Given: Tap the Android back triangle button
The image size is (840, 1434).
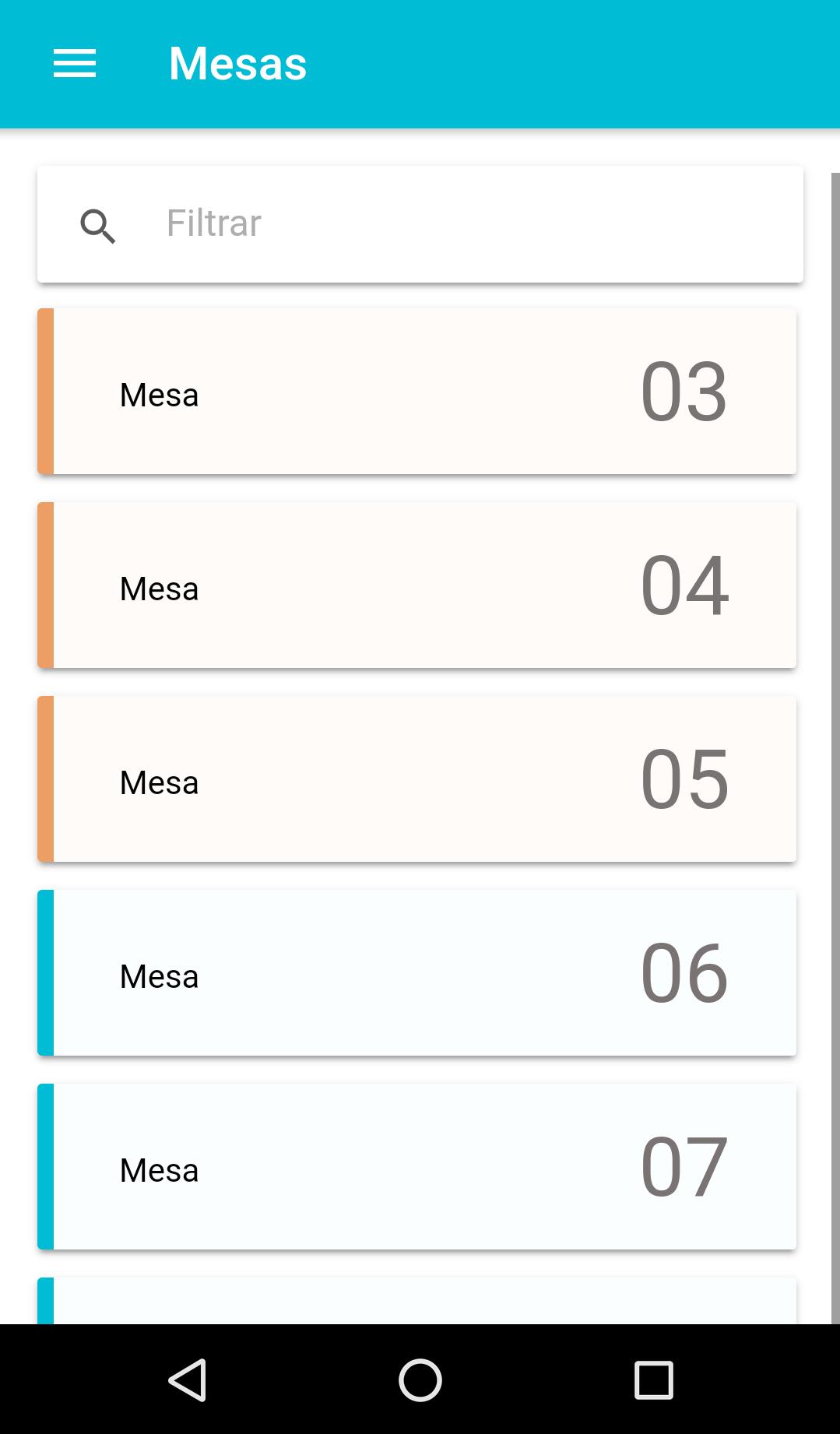Looking at the screenshot, I should click(188, 1380).
